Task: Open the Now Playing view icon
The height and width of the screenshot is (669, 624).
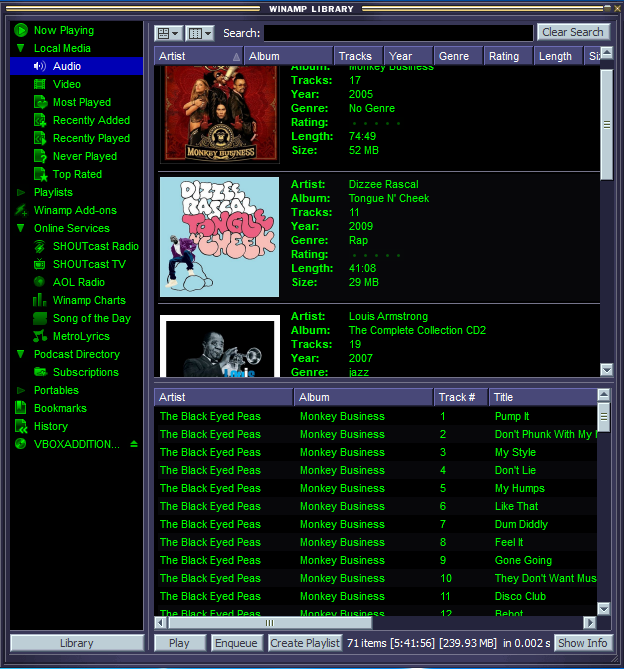Action: point(21,30)
